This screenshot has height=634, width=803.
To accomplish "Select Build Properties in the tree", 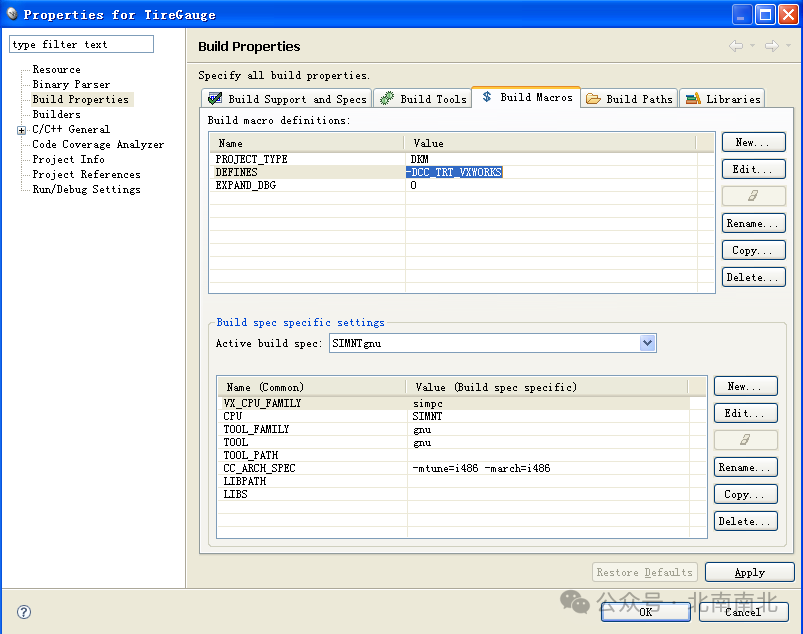I will [81, 99].
